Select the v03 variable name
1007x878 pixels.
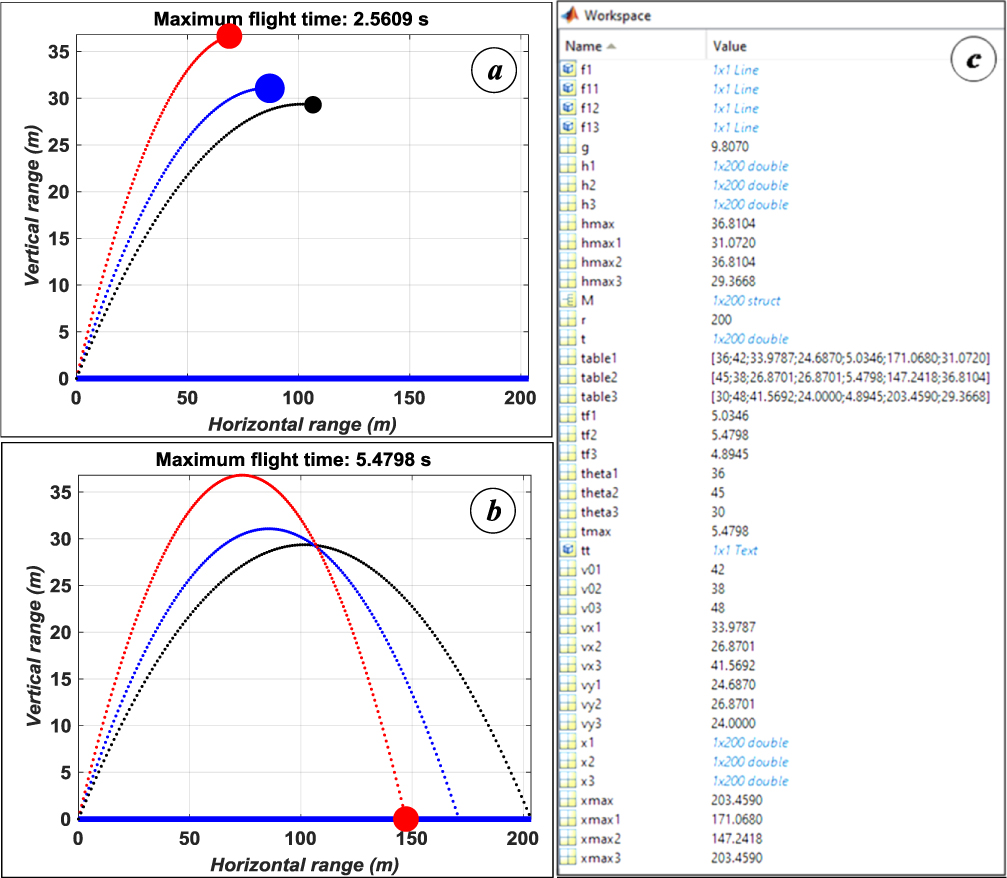pos(591,608)
